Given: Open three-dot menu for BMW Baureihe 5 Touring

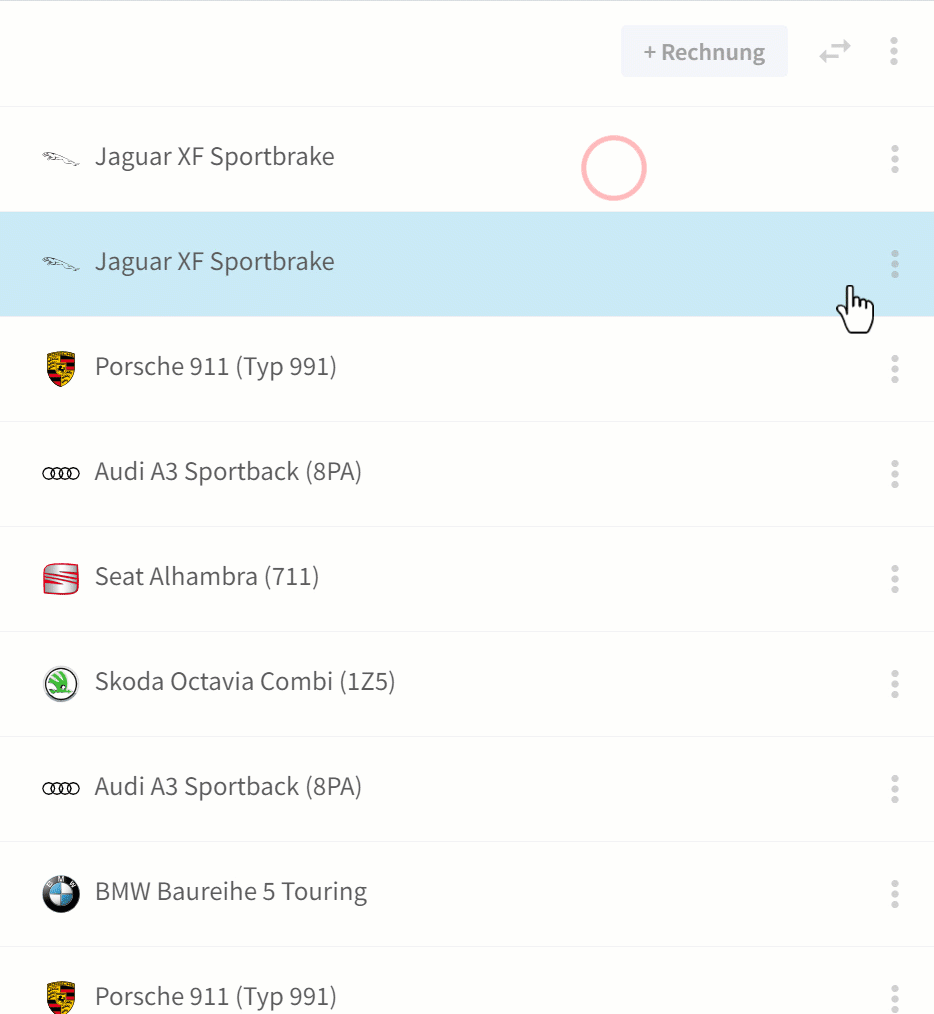Looking at the screenshot, I should click(895, 894).
